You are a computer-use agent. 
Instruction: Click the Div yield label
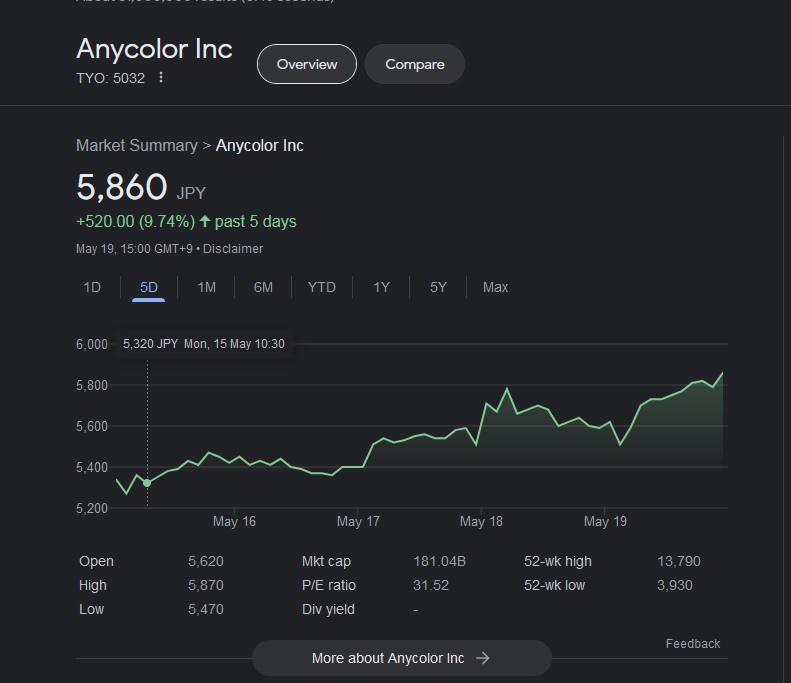pyautogui.click(x=328, y=609)
